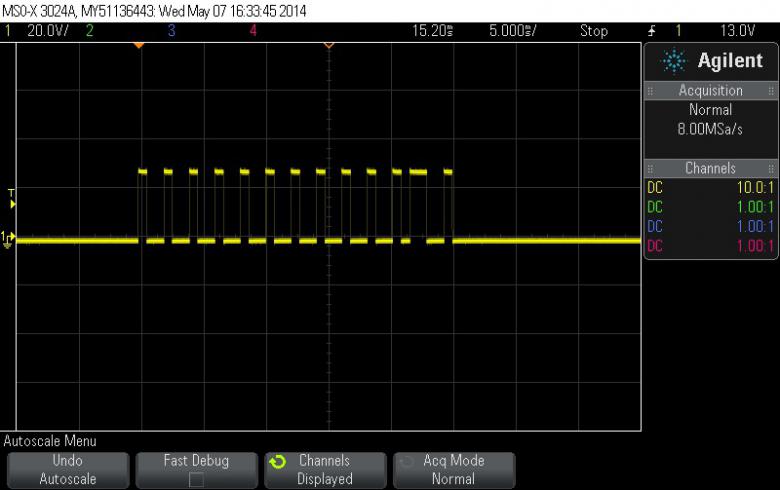Toggle channel 3 in the top bar
Viewport: 780px width, 490px height.
(x=171, y=31)
